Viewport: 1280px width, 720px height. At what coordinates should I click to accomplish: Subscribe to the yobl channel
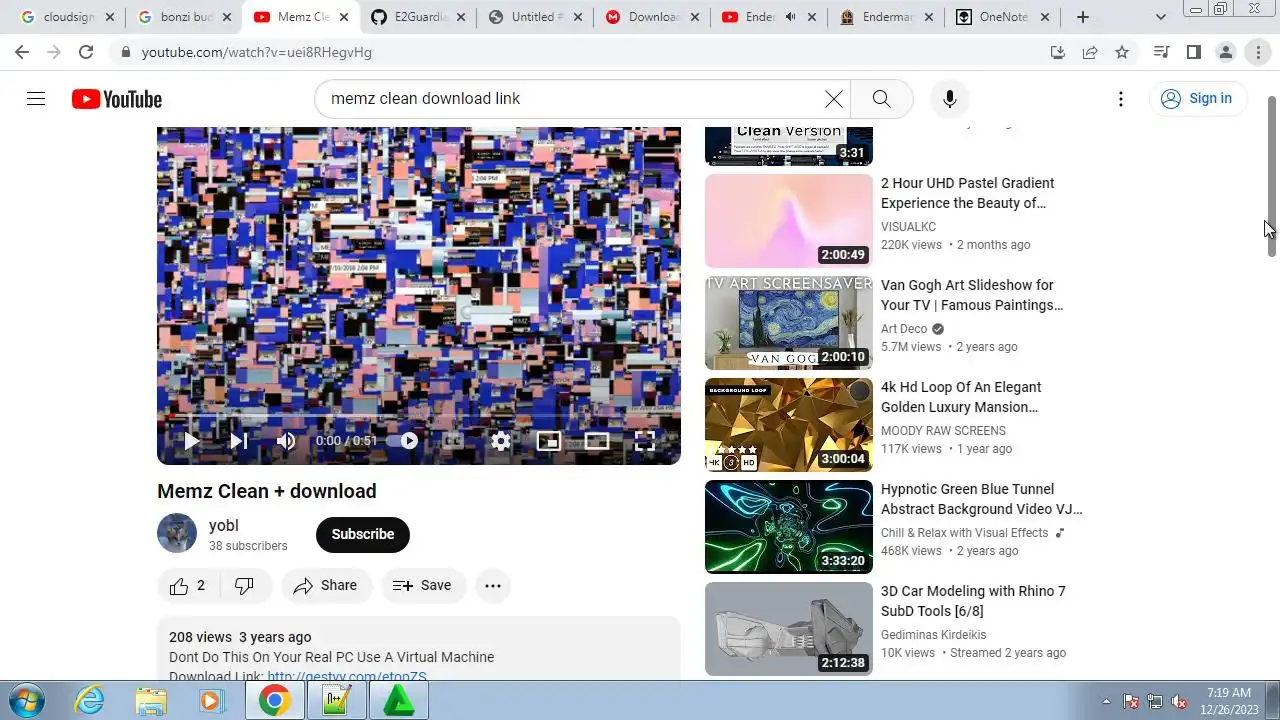363,534
